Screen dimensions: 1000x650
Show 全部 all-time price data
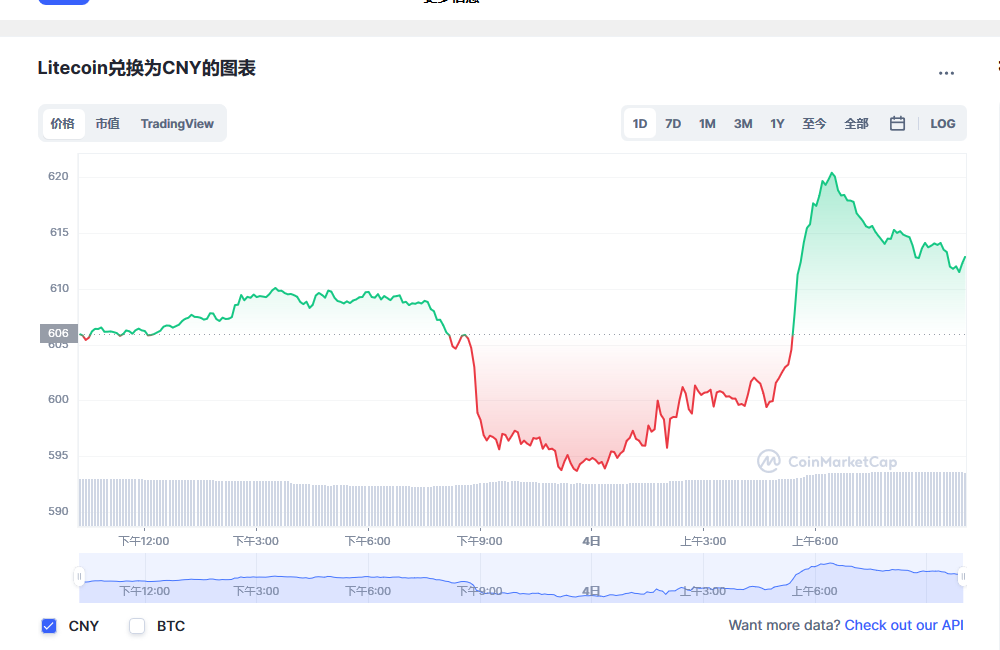(856, 124)
